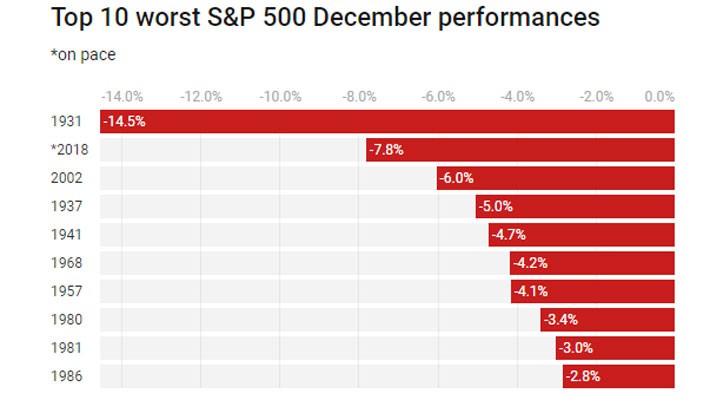Screen dimensions: 710x400
Task: Click the -4.2% value on 1968 bar
Action: [x=530, y=263]
